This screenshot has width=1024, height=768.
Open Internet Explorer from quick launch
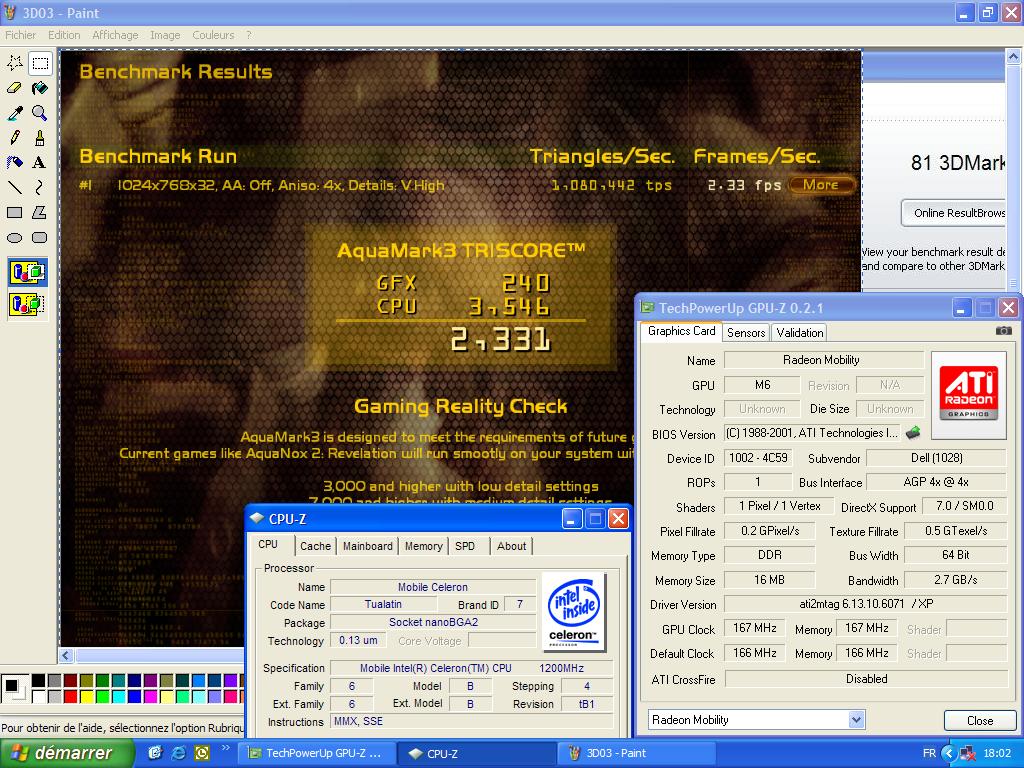[178, 753]
